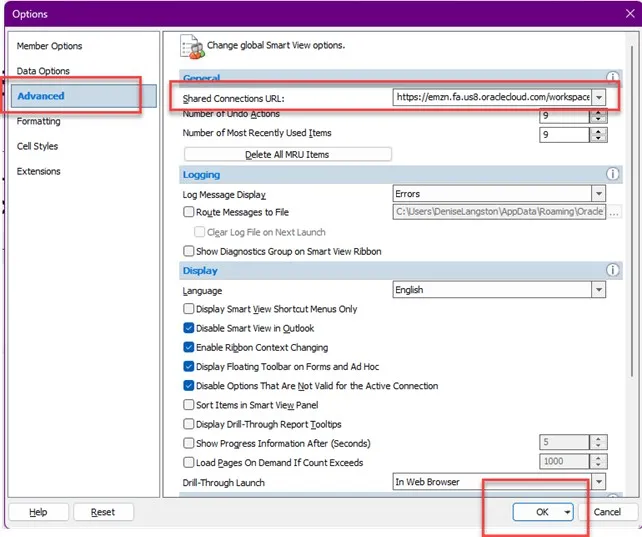Click the 'Log Message Display' label
This screenshot has width=642, height=537.
point(224,194)
